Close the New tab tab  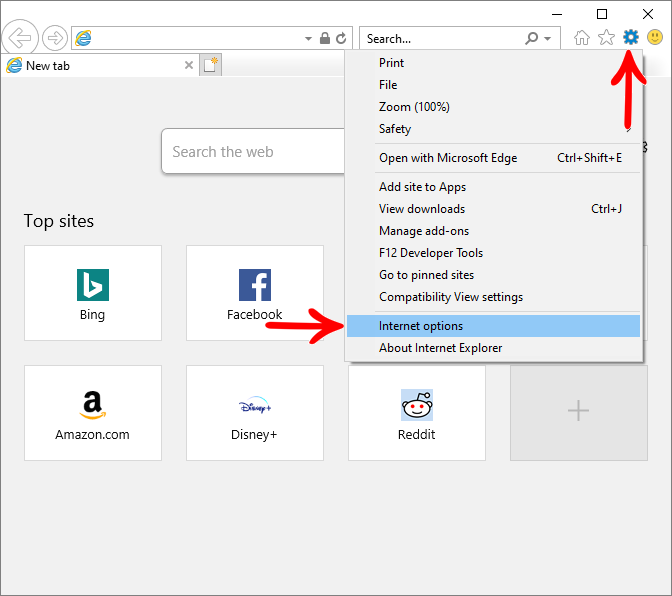[x=189, y=65]
